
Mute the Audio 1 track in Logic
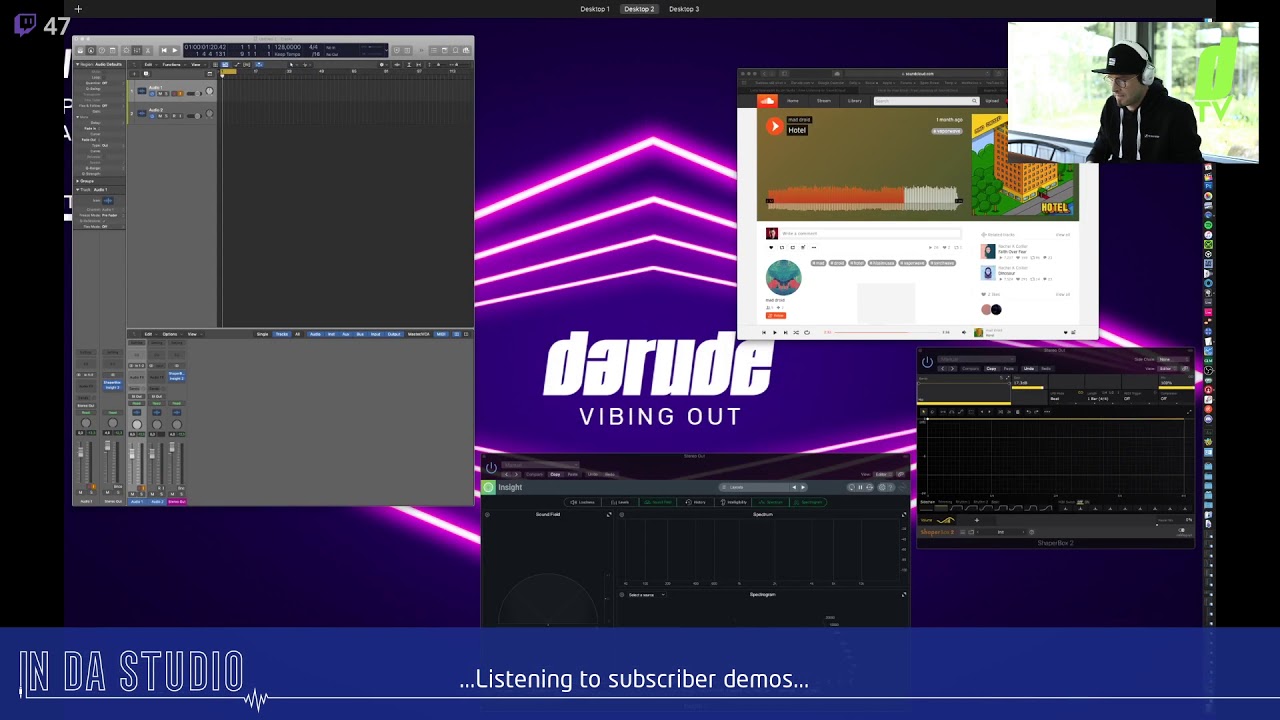(160, 93)
